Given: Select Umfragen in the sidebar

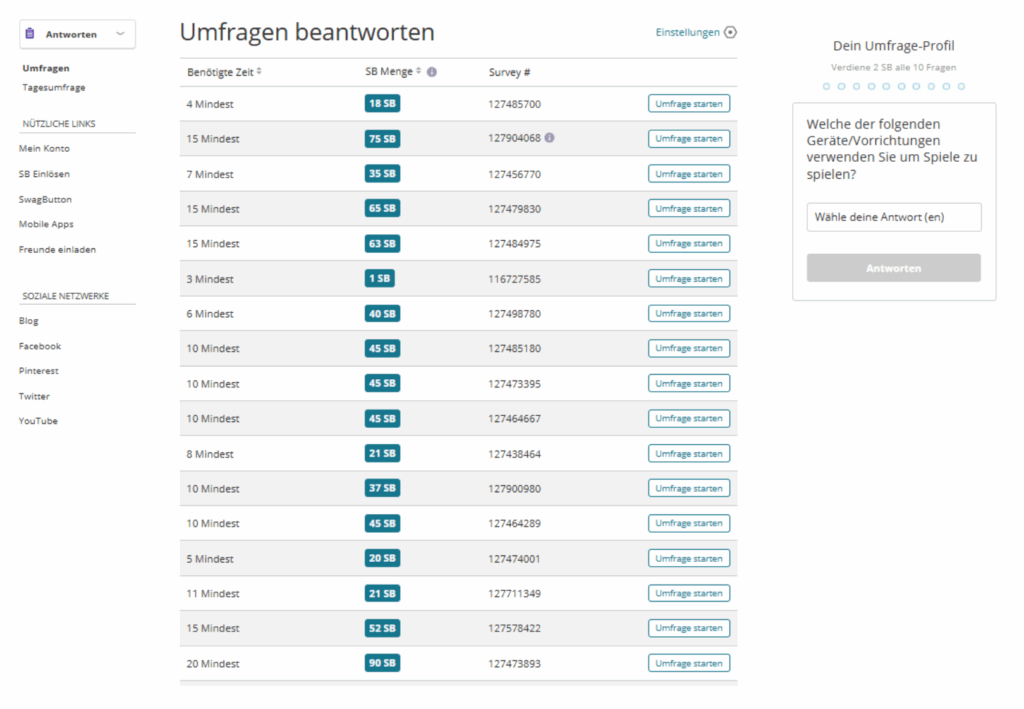Looking at the screenshot, I should 46,68.
